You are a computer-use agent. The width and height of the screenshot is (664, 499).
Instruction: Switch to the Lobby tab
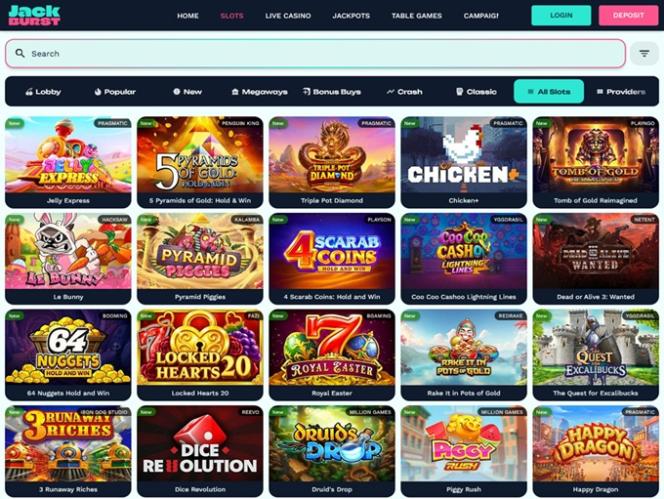pyautogui.click(x=43, y=91)
